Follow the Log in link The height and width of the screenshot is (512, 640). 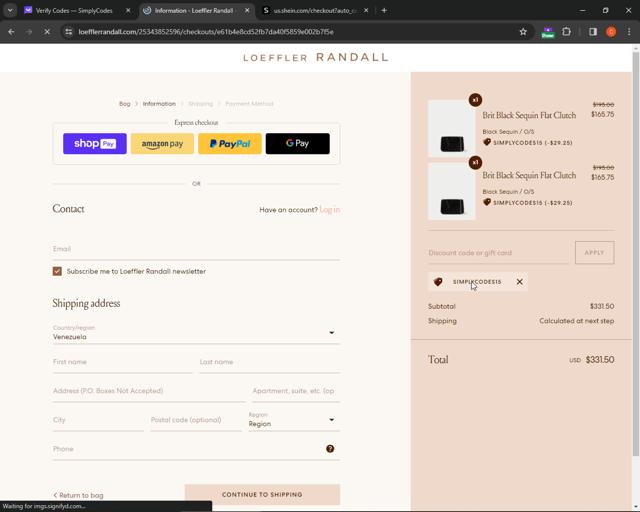point(330,210)
